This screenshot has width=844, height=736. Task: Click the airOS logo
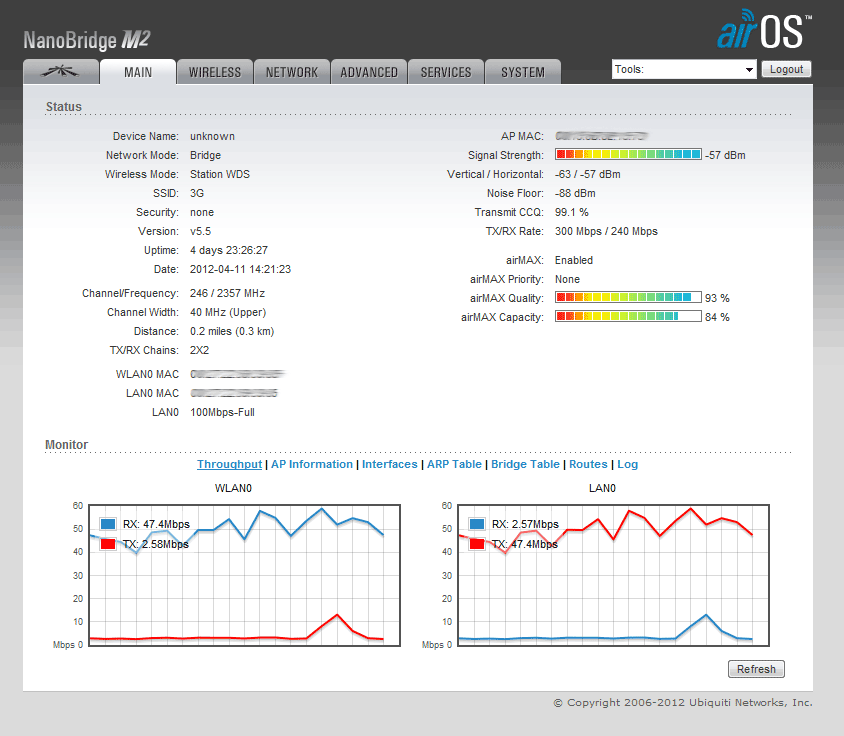click(x=764, y=30)
